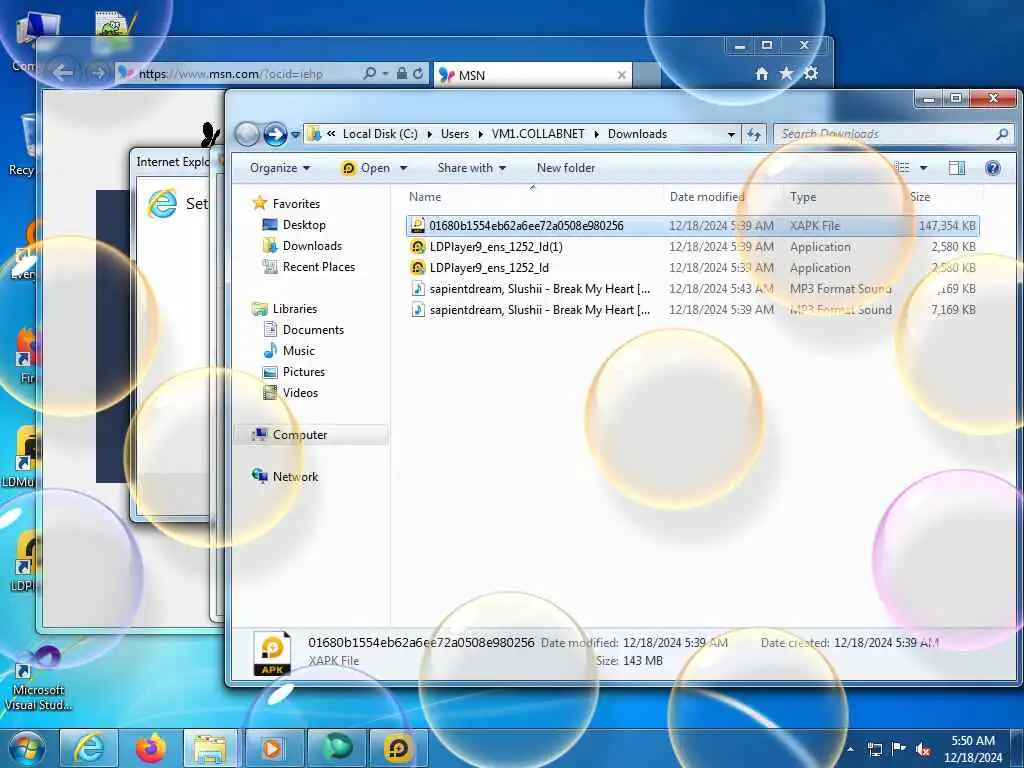Expand the view options dropdown arrow
This screenshot has height=768, width=1024.
[x=923, y=168]
